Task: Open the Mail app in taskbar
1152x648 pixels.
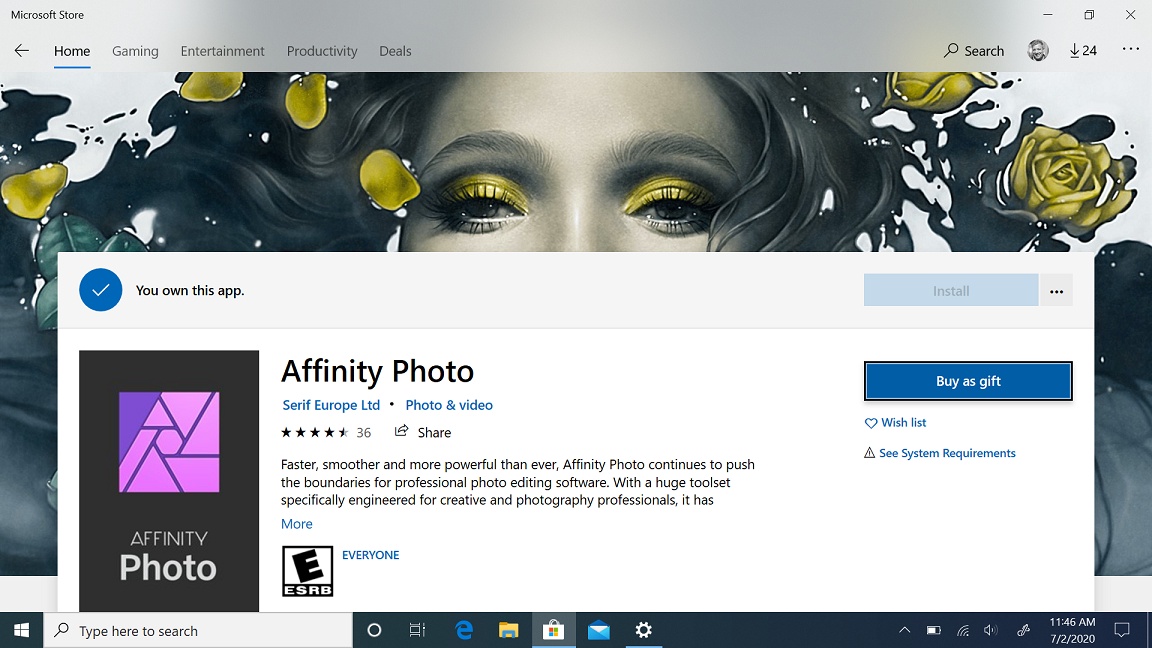Action: pyautogui.click(x=598, y=630)
